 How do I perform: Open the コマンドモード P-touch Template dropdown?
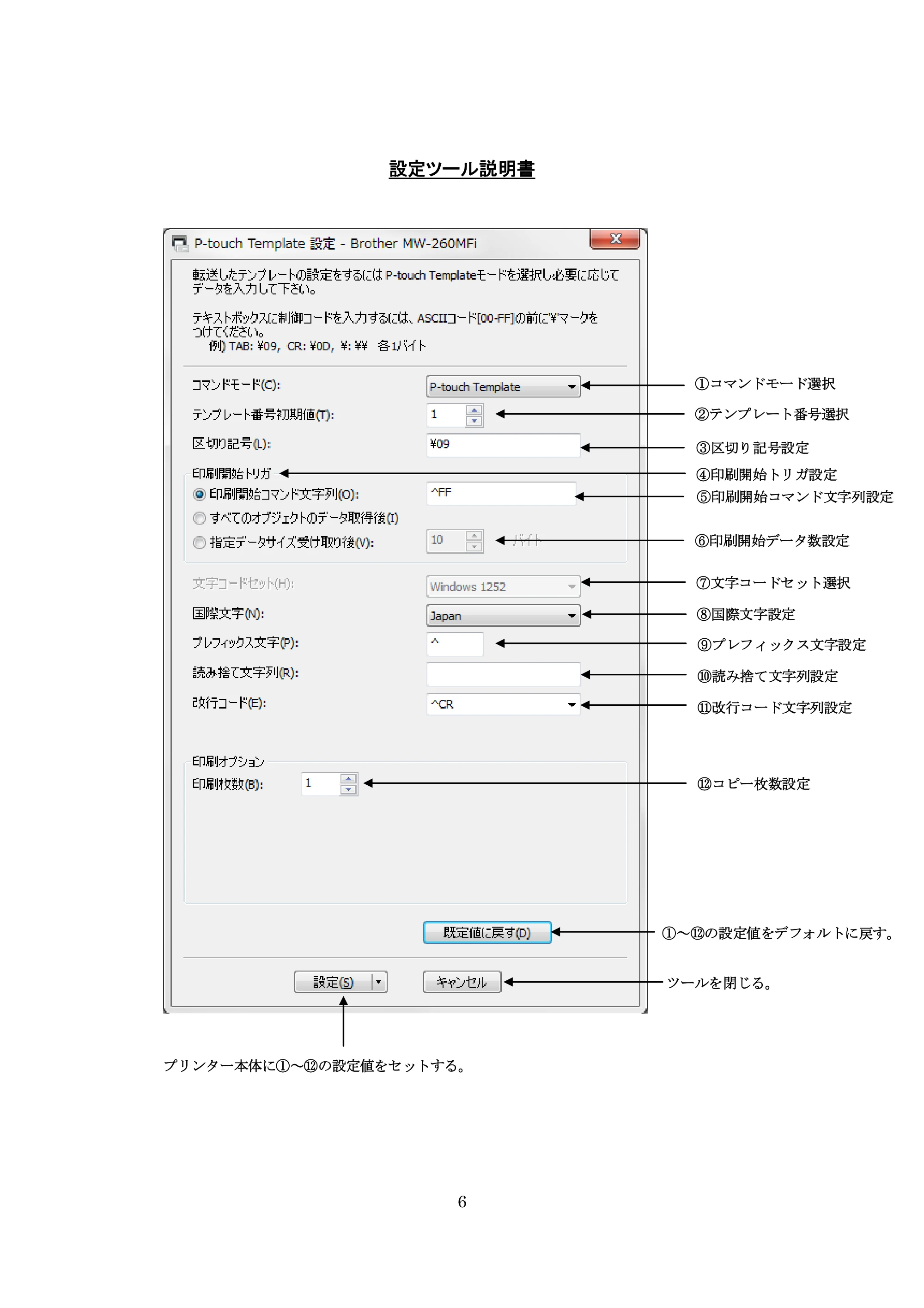click(503, 386)
